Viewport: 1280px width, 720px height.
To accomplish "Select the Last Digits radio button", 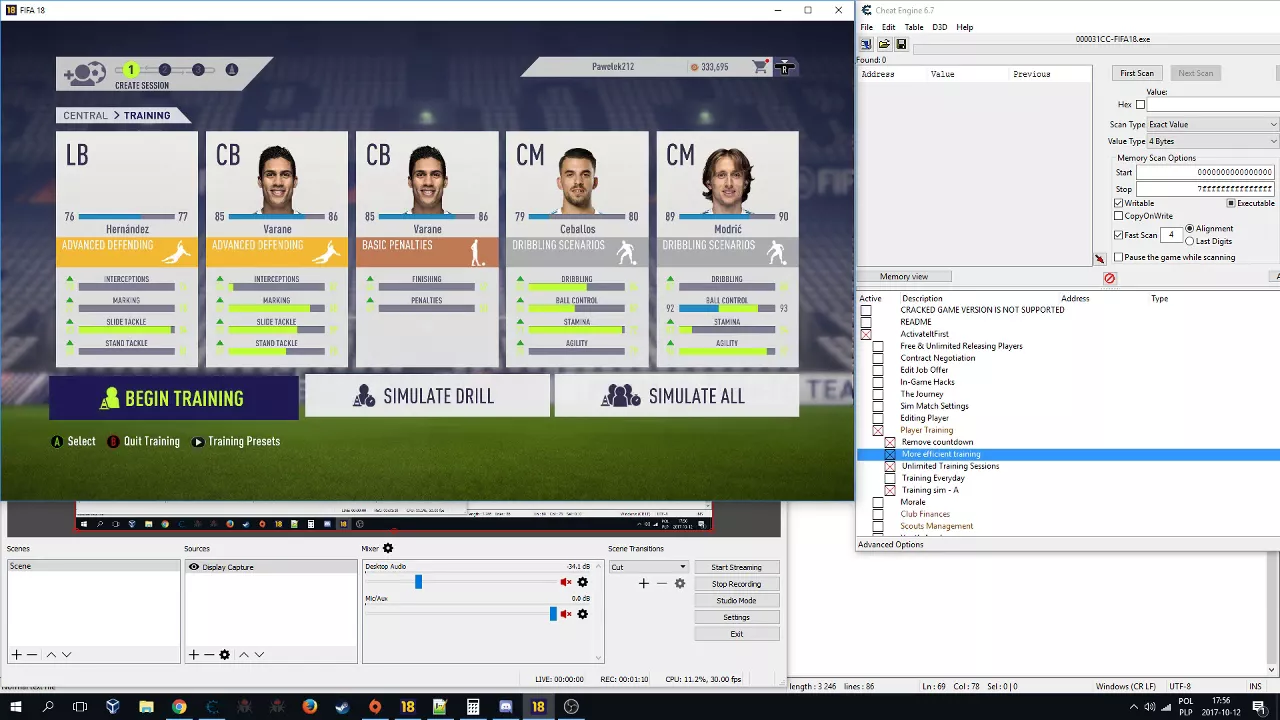I will click(1190, 241).
